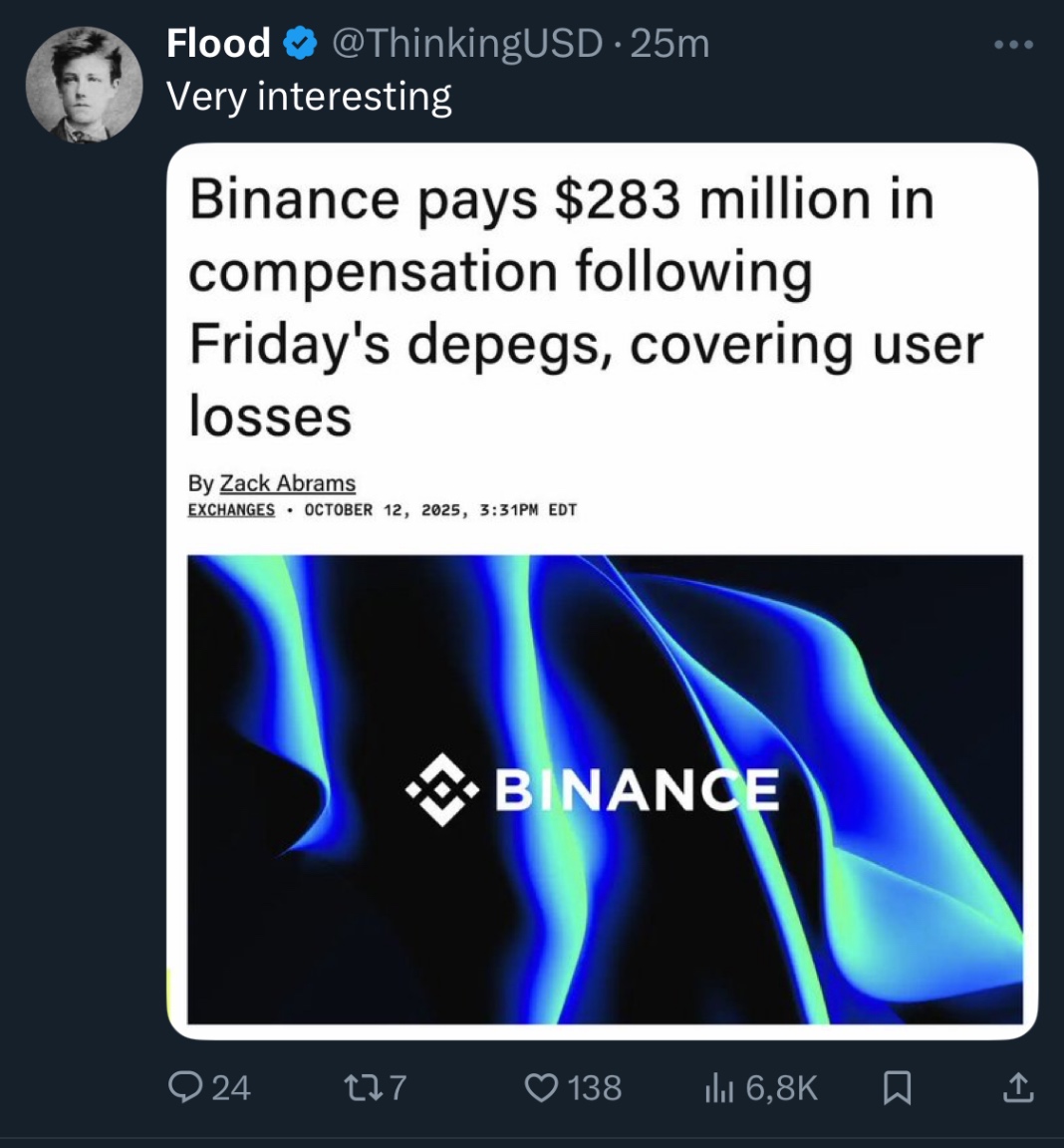Click the 'Very interesting' tweet text
1064x1148 pixels.
tap(309, 97)
